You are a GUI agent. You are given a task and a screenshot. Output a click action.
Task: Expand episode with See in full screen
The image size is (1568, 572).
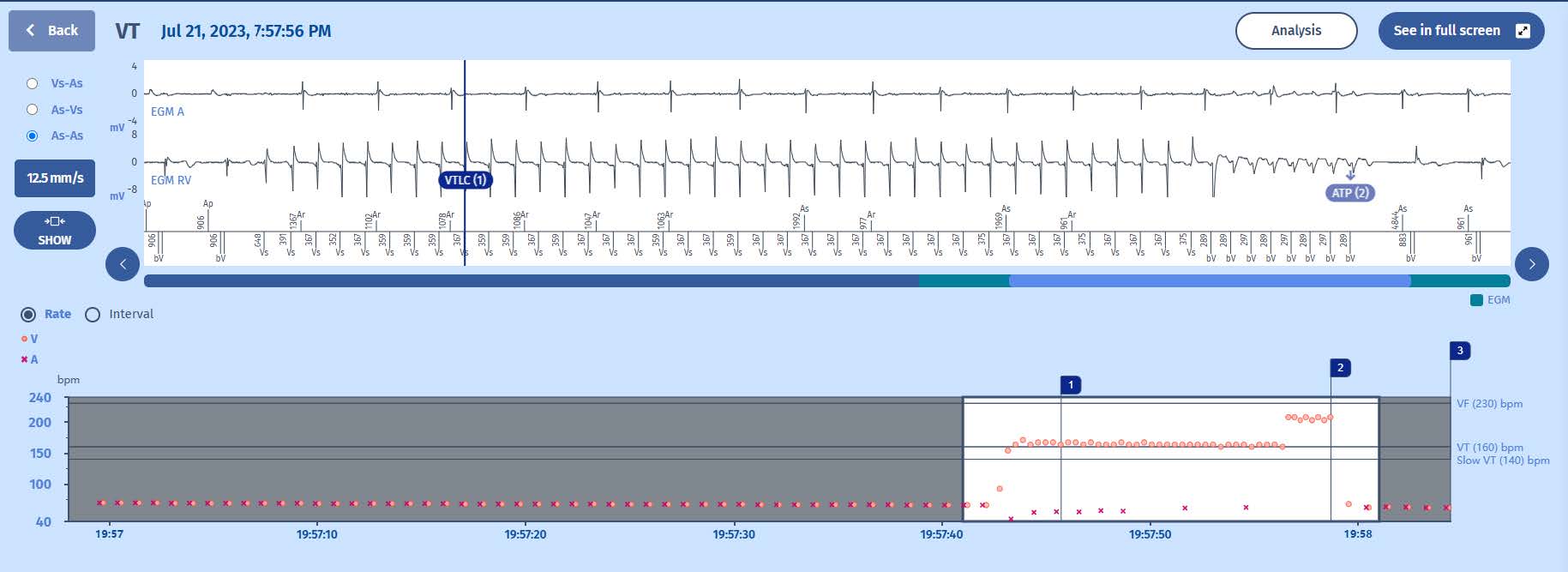pos(1460,31)
